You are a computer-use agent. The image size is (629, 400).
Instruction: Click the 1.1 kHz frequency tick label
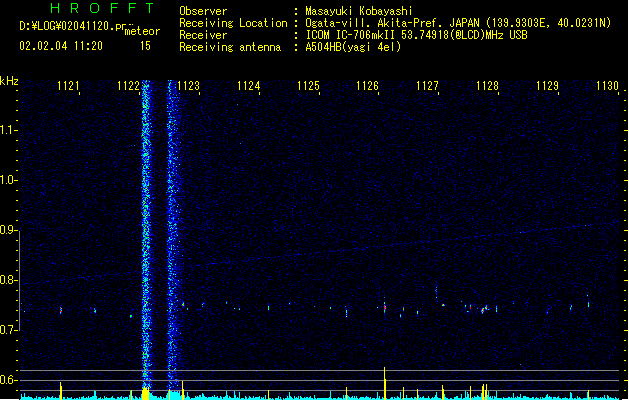(8, 130)
